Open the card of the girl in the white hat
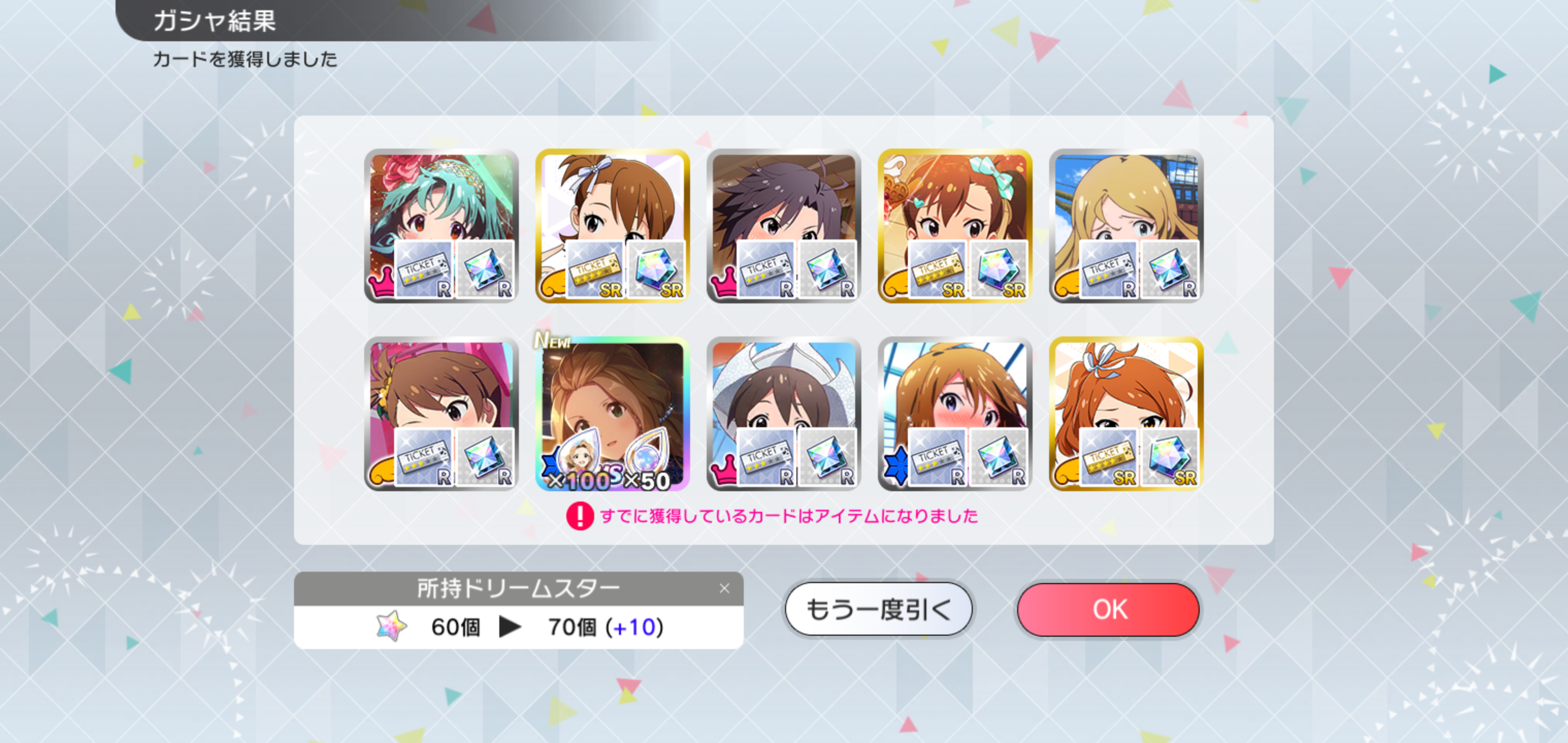 [783, 413]
